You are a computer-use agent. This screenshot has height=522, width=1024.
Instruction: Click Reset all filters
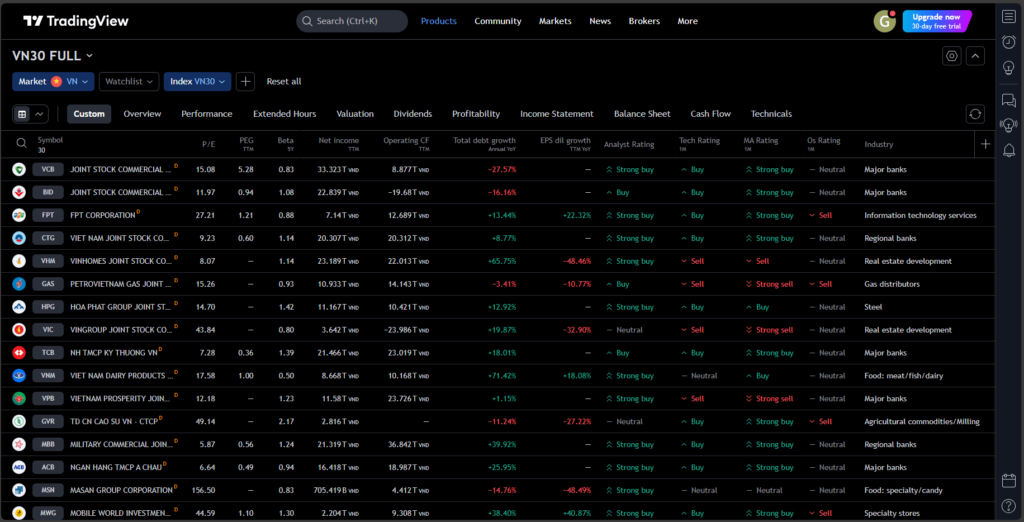click(x=284, y=82)
